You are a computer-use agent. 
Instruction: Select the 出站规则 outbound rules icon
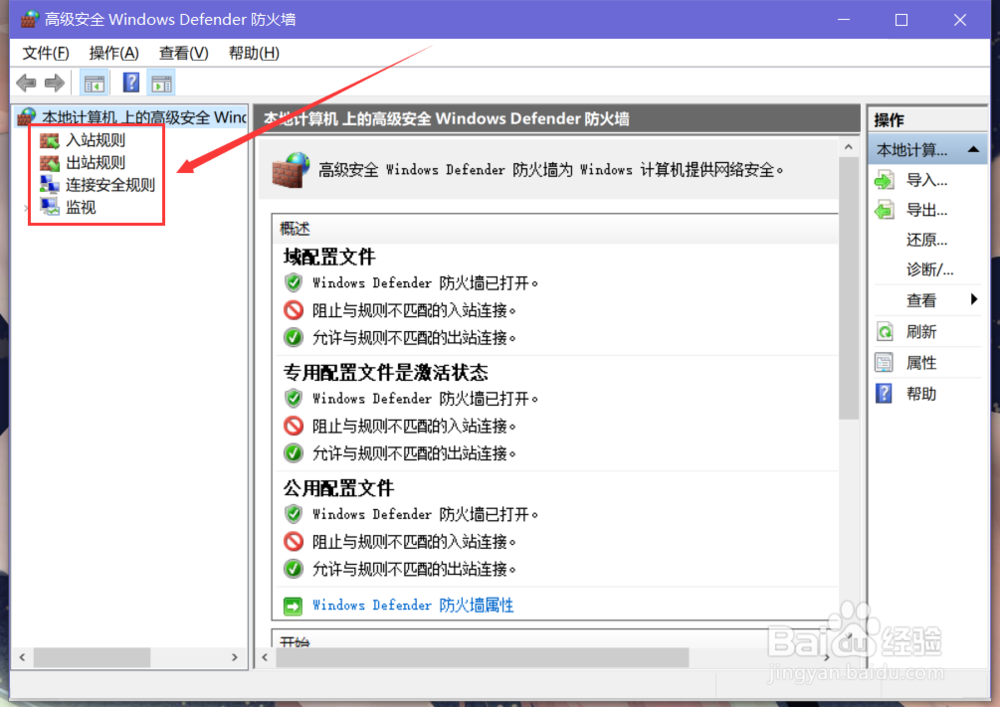tap(49, 163)
